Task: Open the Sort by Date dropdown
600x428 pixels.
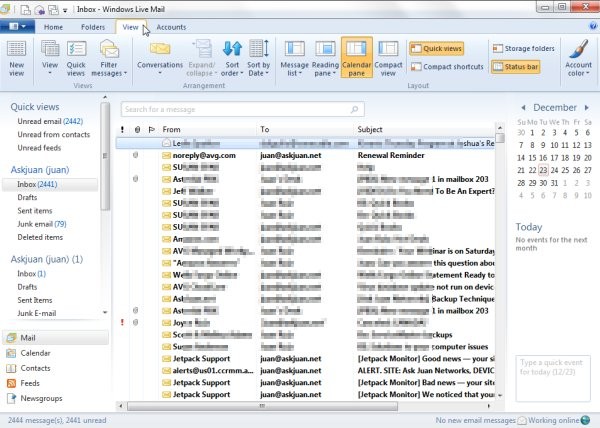Action: pos(258,59)
